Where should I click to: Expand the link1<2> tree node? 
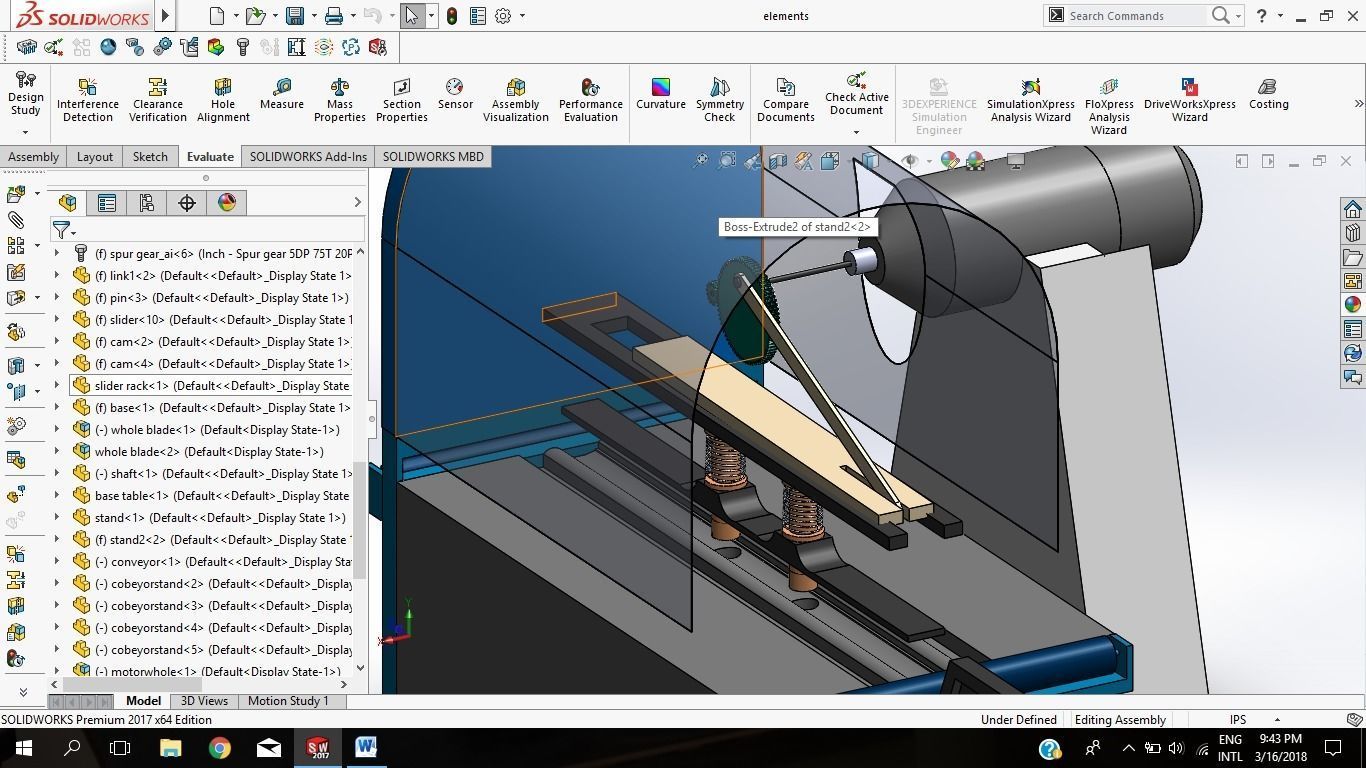[x=57, y=275]
